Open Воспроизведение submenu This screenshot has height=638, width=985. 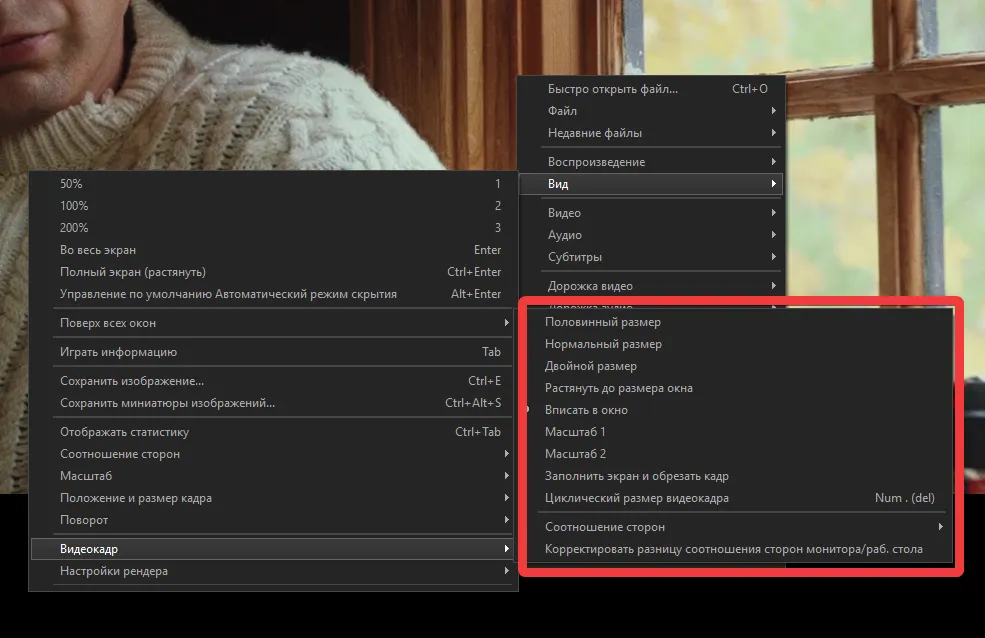click(x=651, y=161)
